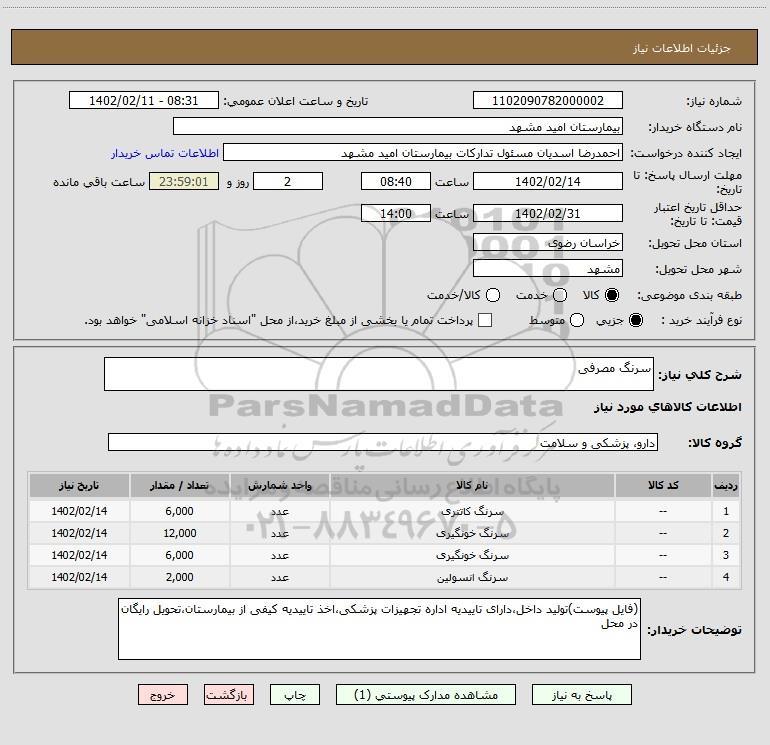The width and height of the screenshot is (770, 745).
Task: Click the province field خراسان رضوی
Action: (548, 243)
